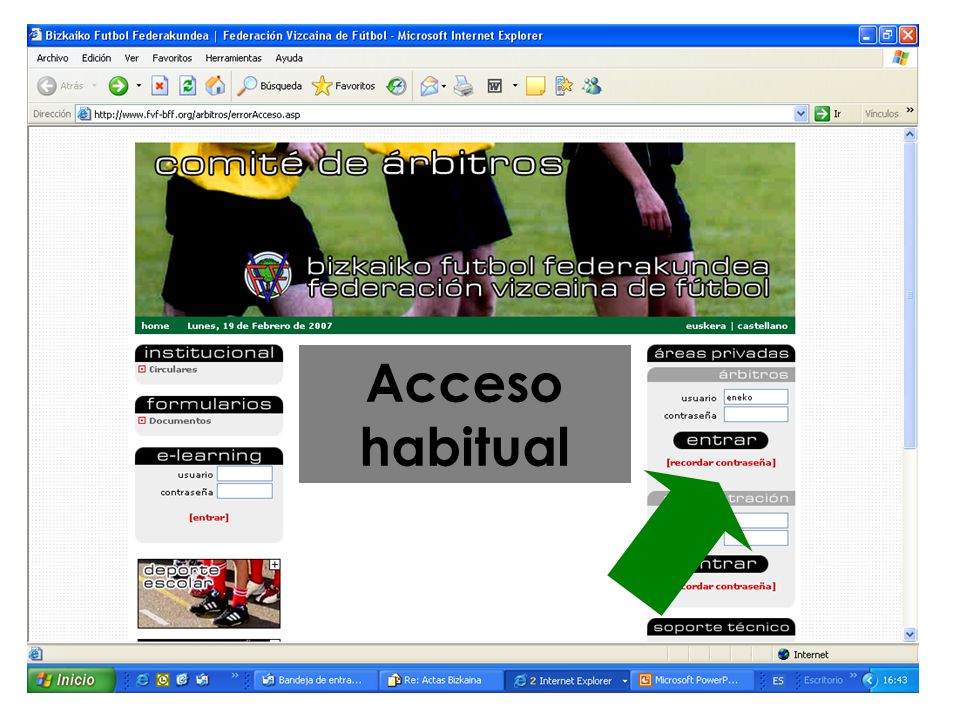Click the mail envelope toolbar icon
This screenshot has height=720, width=960.
429,86
